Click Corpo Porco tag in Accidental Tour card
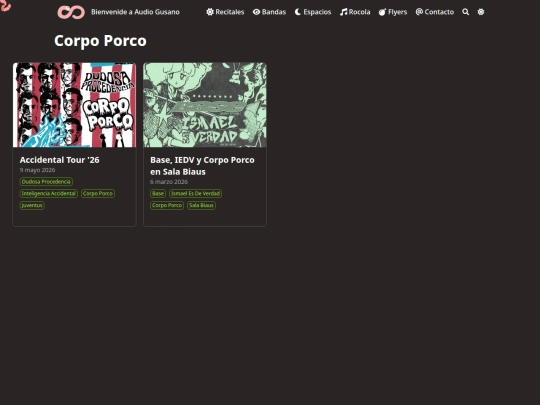 98,194
